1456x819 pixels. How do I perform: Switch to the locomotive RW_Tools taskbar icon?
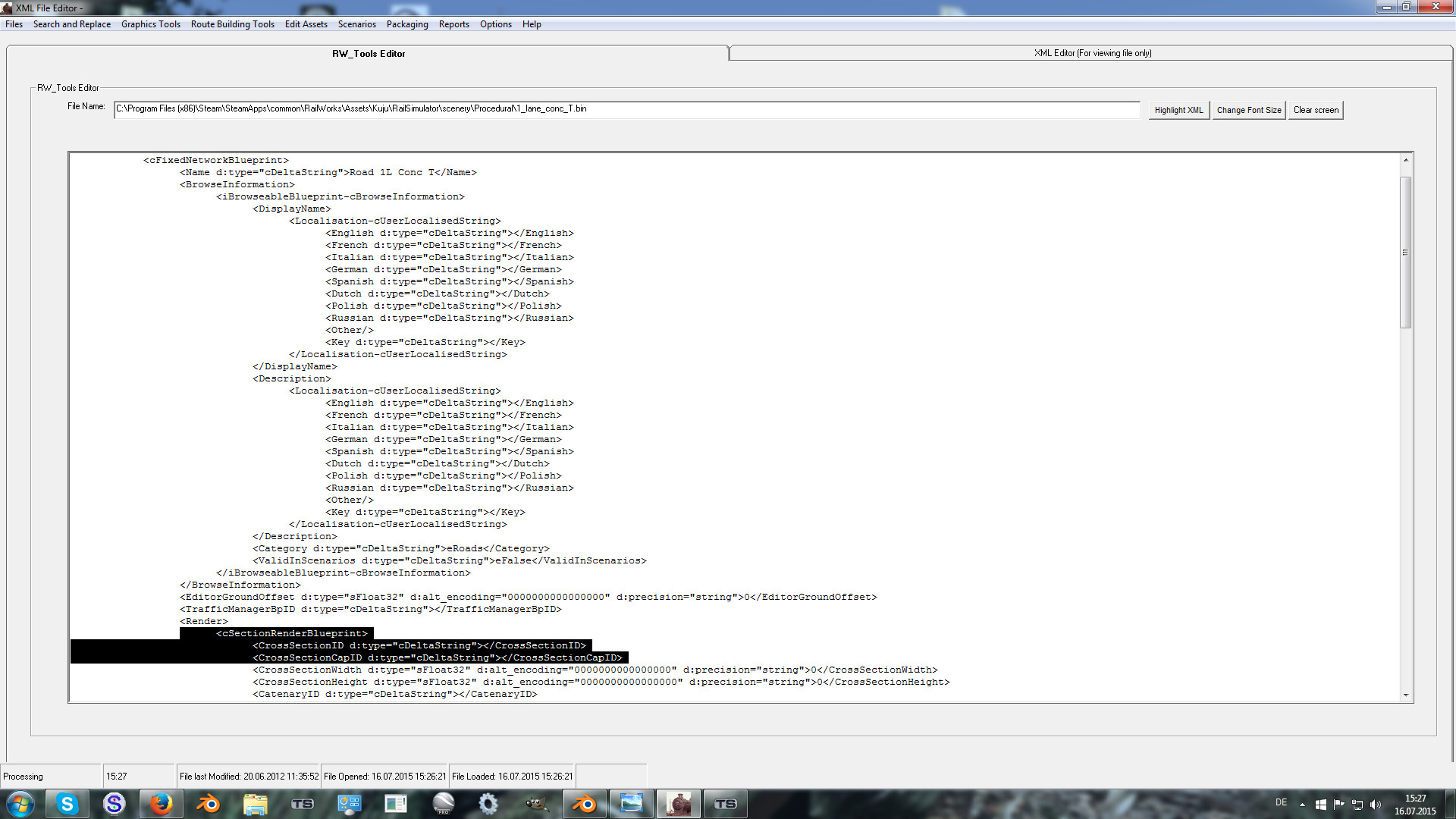[x=678, y=804]
